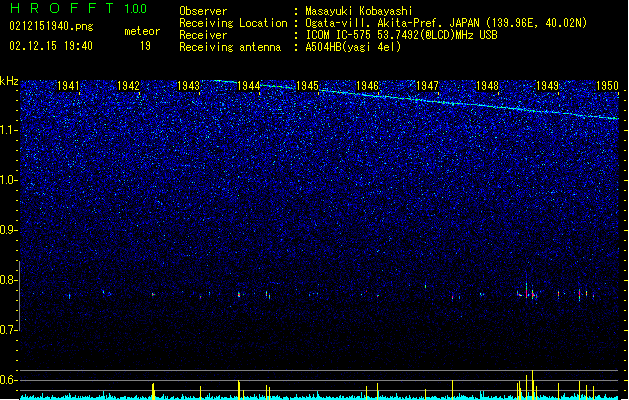The width and height of the screenshot is (629, 400).
Task: Click the 0.9 frequency axis label
Action: click(x=9, y=230)
